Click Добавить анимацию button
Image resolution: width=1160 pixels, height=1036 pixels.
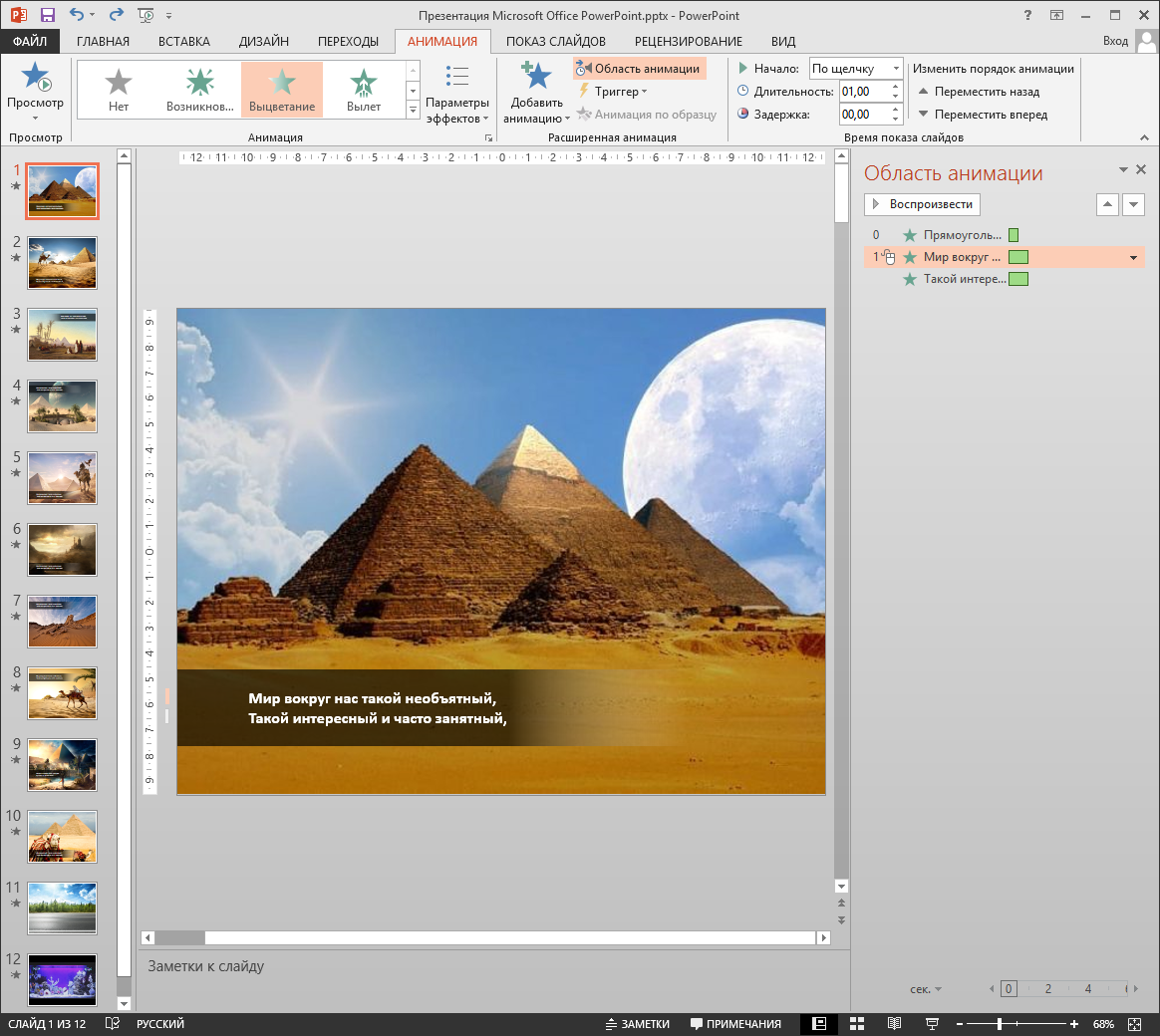[536, 94]
